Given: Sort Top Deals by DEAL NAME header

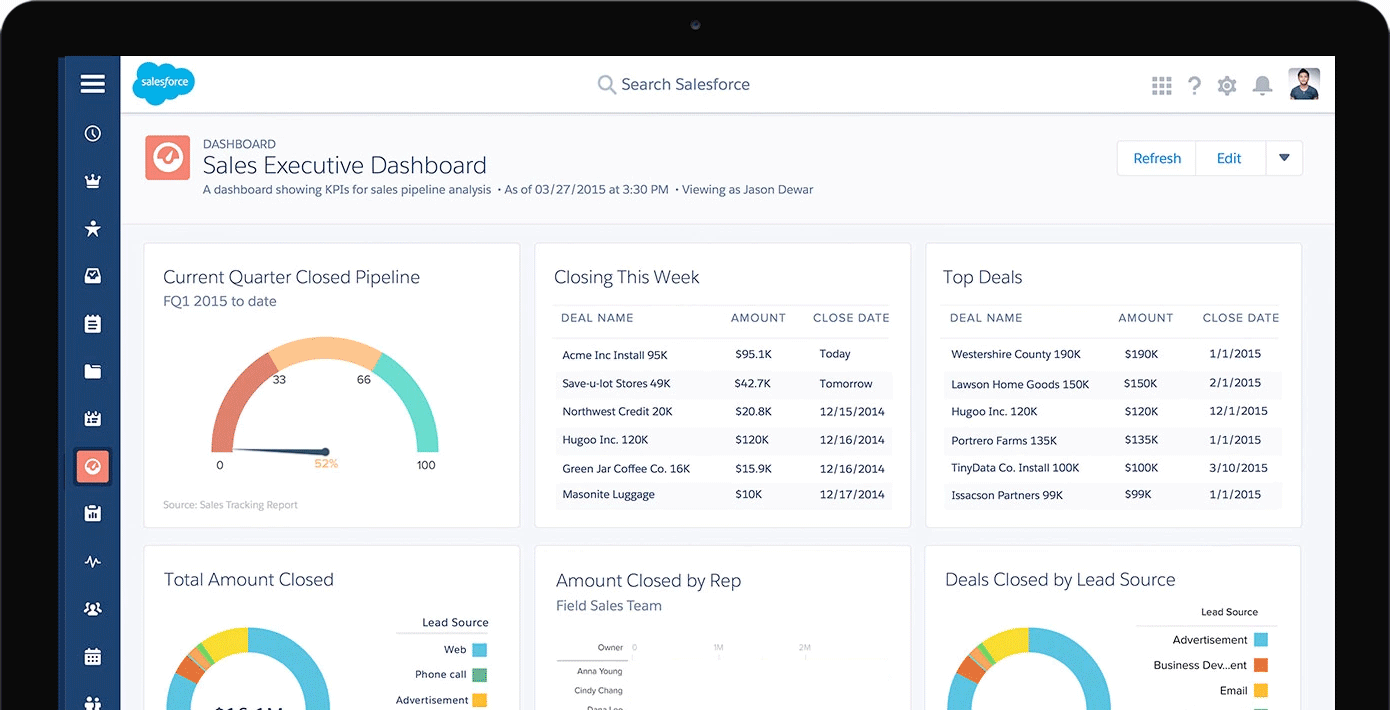Looking at the screenshot, I should coord(986,318).
